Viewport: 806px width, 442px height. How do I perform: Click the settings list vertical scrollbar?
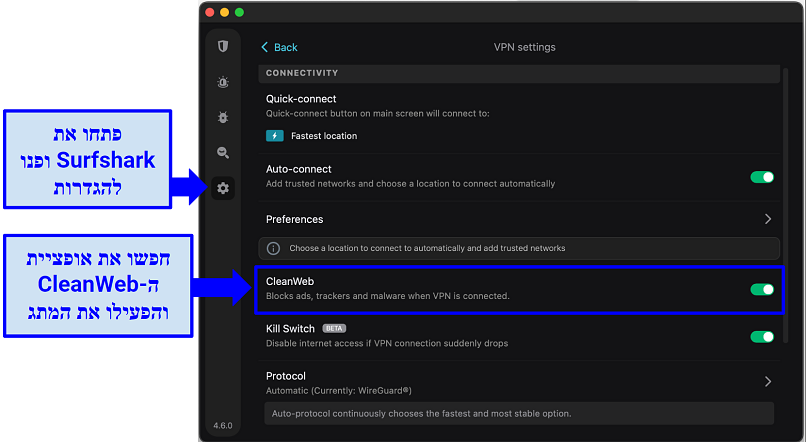784,206
